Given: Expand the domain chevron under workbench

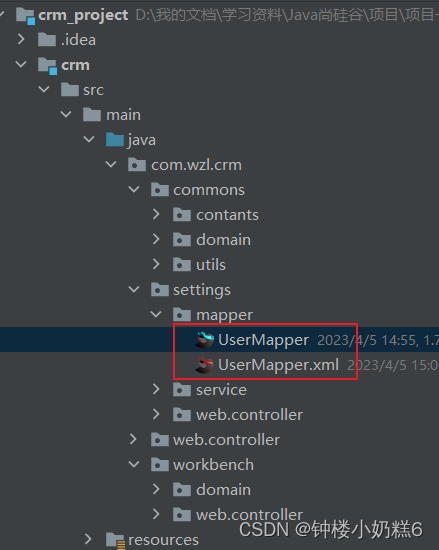Looking at the screenshot, I should [156, 489].
